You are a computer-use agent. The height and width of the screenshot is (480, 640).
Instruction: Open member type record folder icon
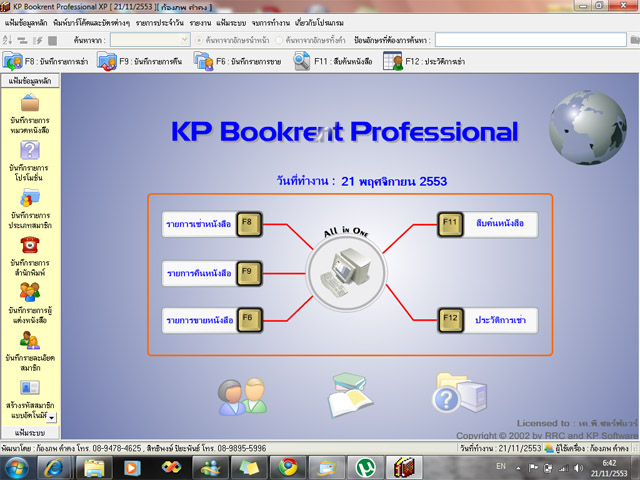tap(30, 198)
